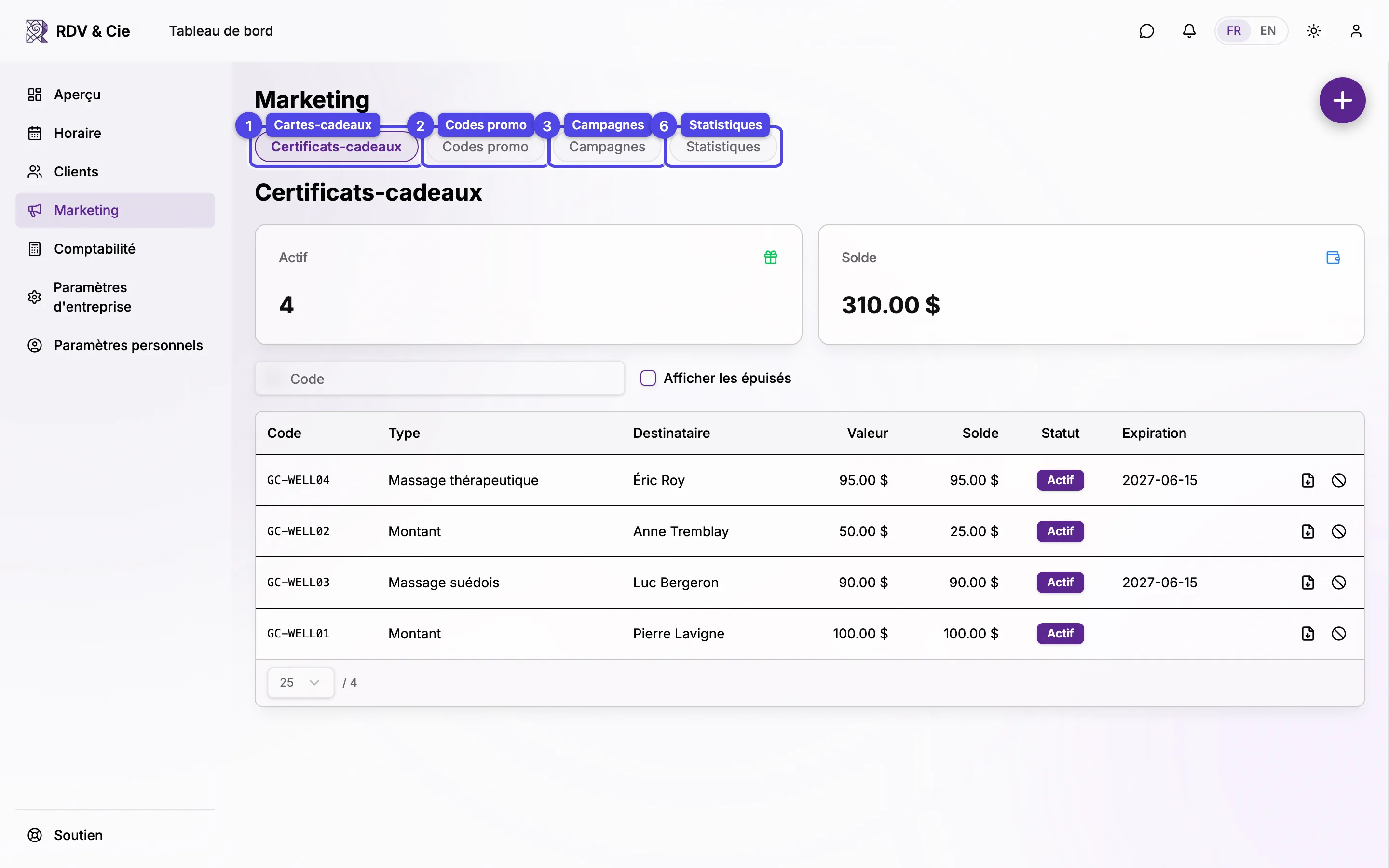Image resolution: width=1389 pixels, height=868 pixels.
Task: Download the GC-WELL03 certificate file
Action: 1307,583
